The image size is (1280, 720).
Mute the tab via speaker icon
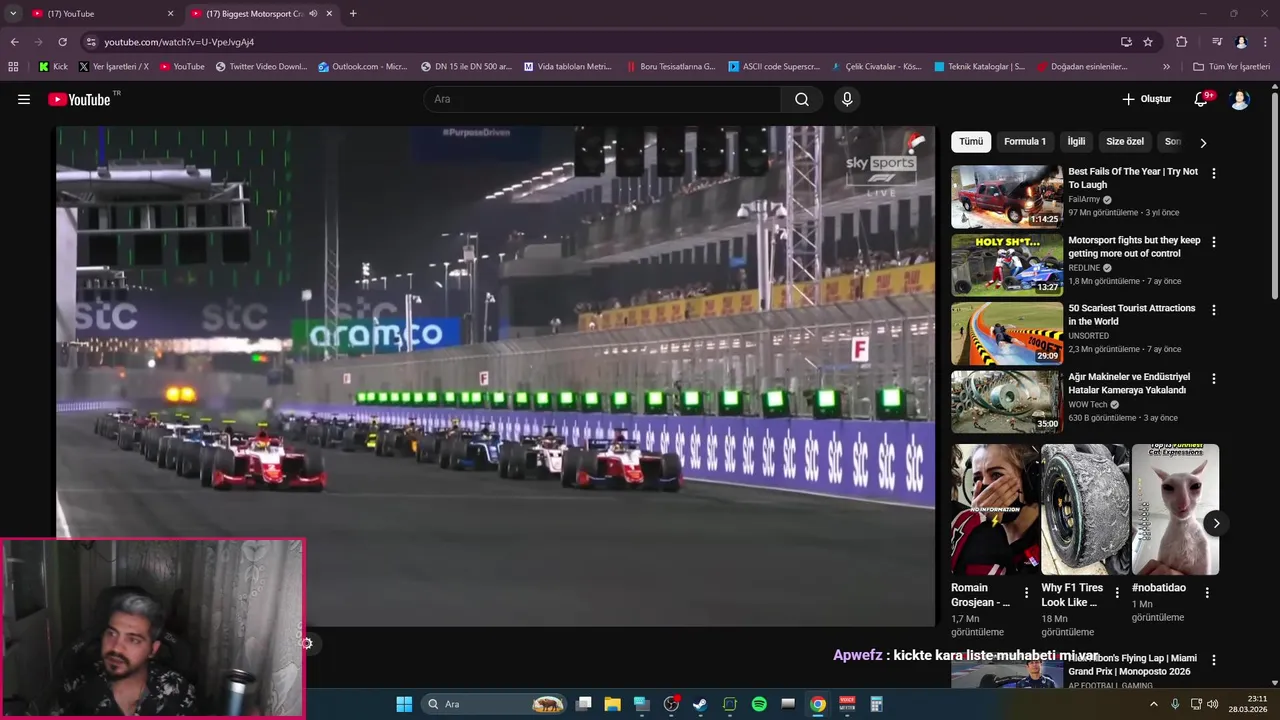tap(313, 14)
